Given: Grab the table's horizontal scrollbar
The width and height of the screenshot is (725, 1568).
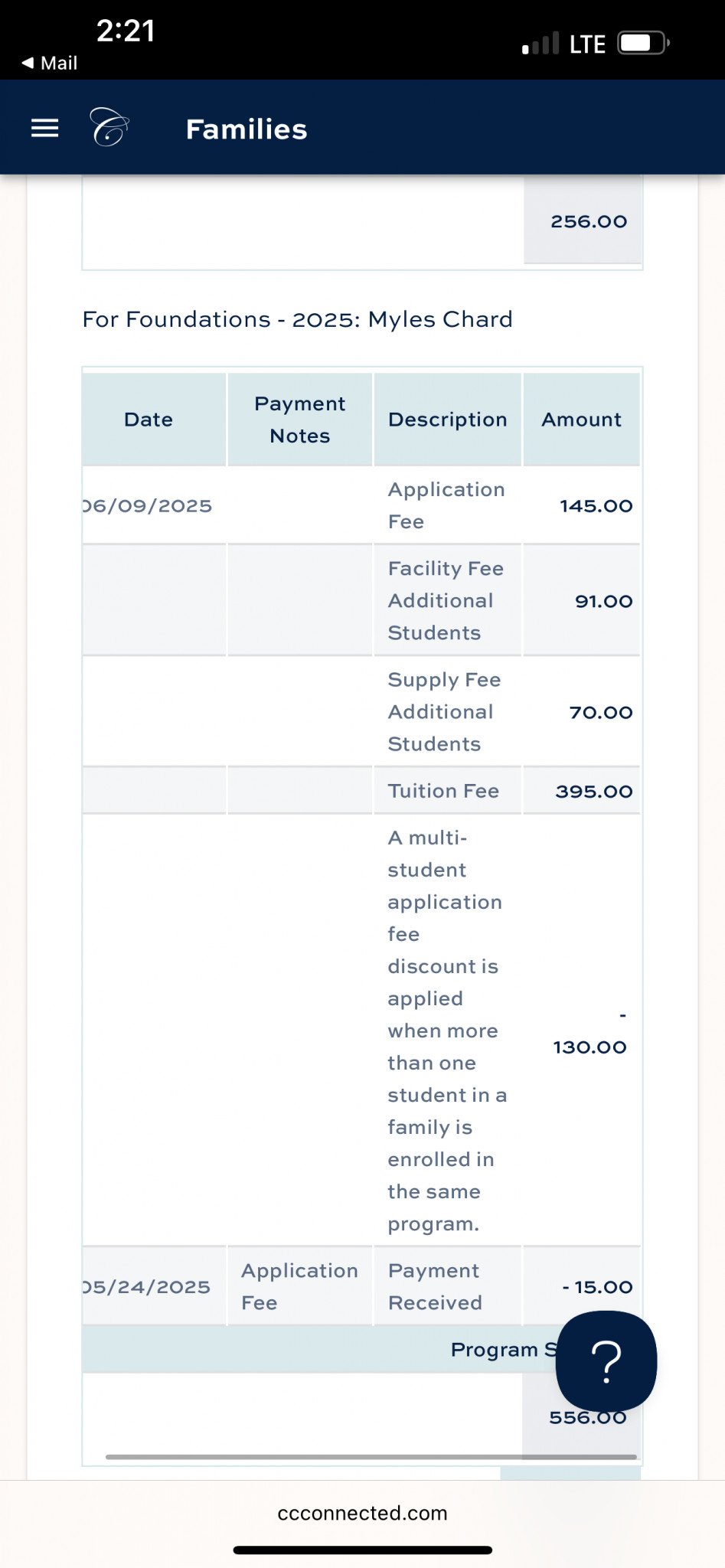Looking at the screenshot, I should pyautogui.click(x=371, y=1457).
